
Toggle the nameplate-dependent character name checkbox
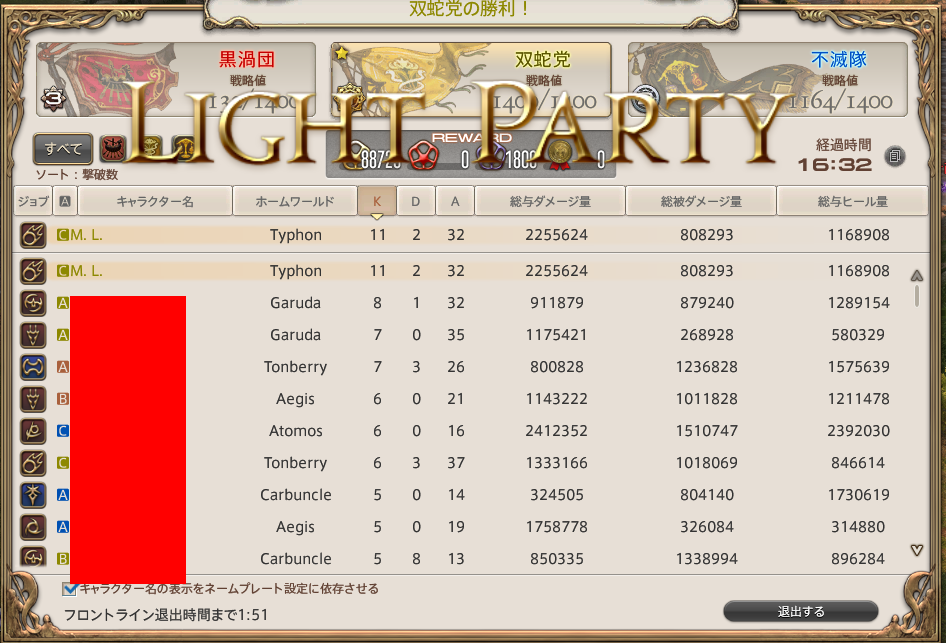69,589
